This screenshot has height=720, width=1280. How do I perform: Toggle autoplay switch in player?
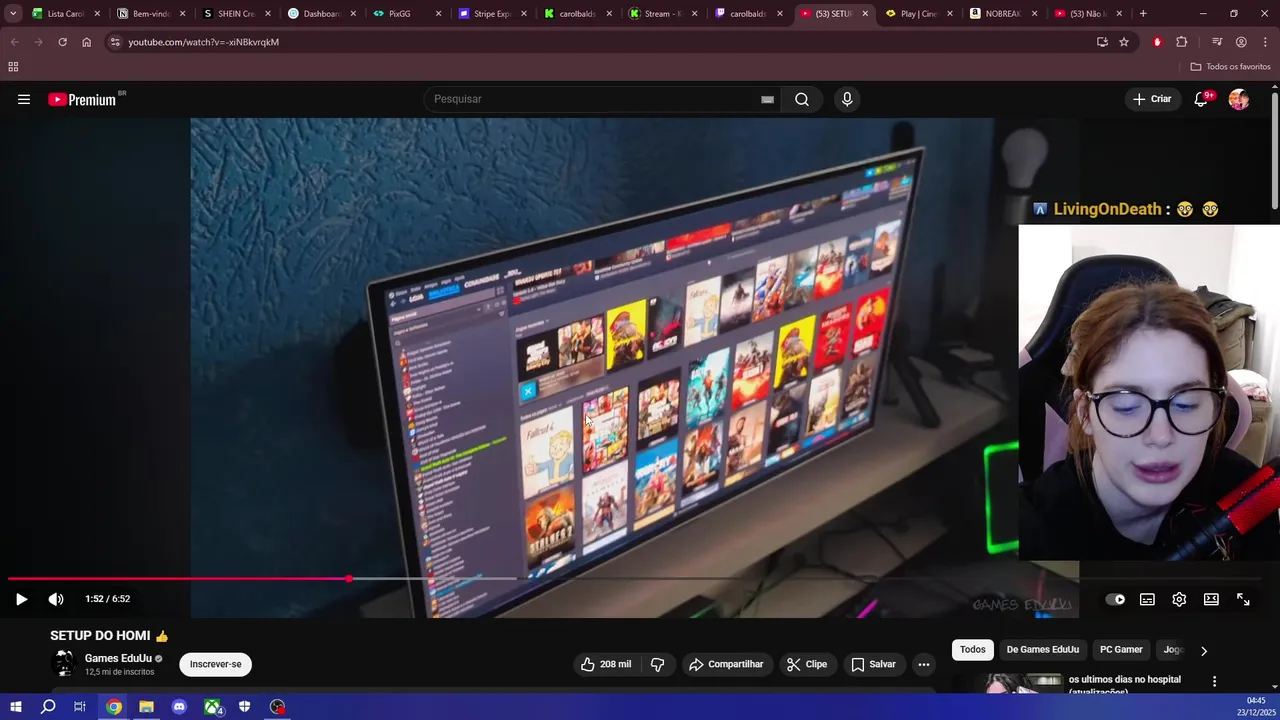click(x=1116, y=599)
